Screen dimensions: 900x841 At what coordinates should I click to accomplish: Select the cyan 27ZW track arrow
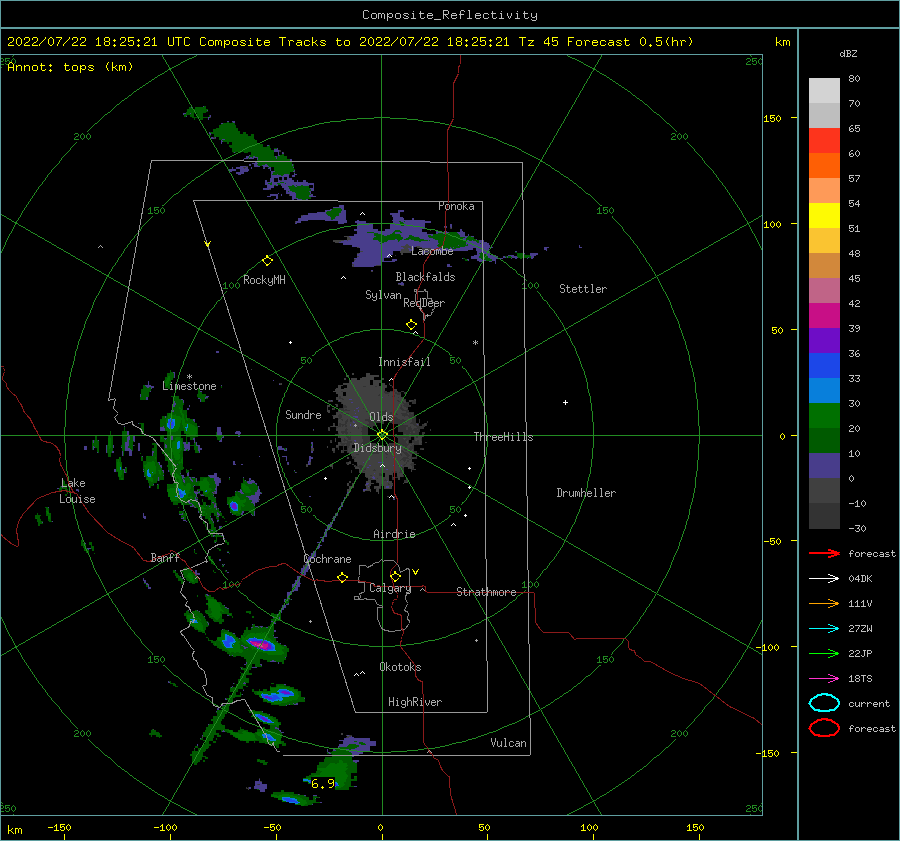tap(824, 629)
